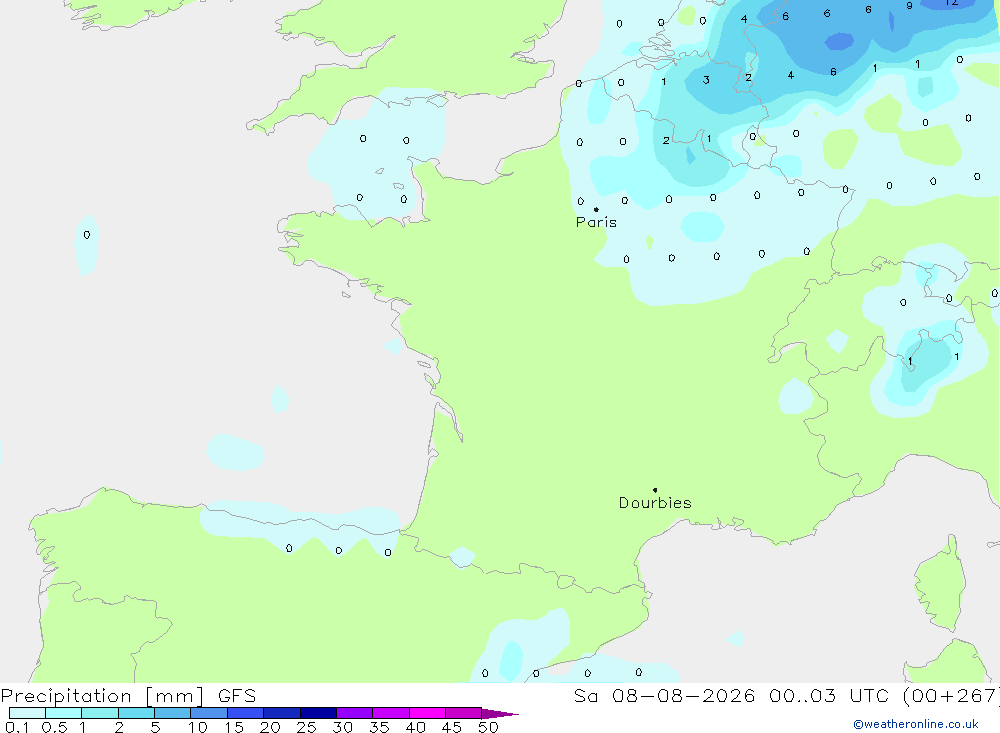Click the 'Precipitation [mm]' title text
This screenshot has height=733, width=1000.
click(x=102, y=696)
